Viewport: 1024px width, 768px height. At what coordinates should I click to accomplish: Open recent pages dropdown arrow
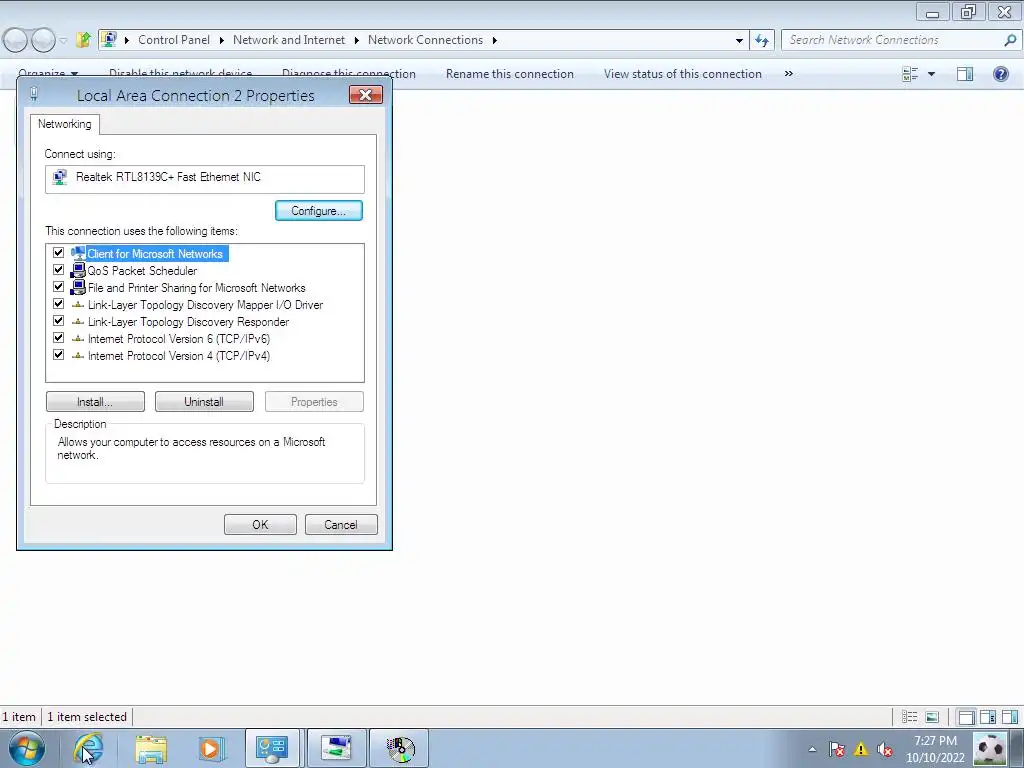click(63, 40)
